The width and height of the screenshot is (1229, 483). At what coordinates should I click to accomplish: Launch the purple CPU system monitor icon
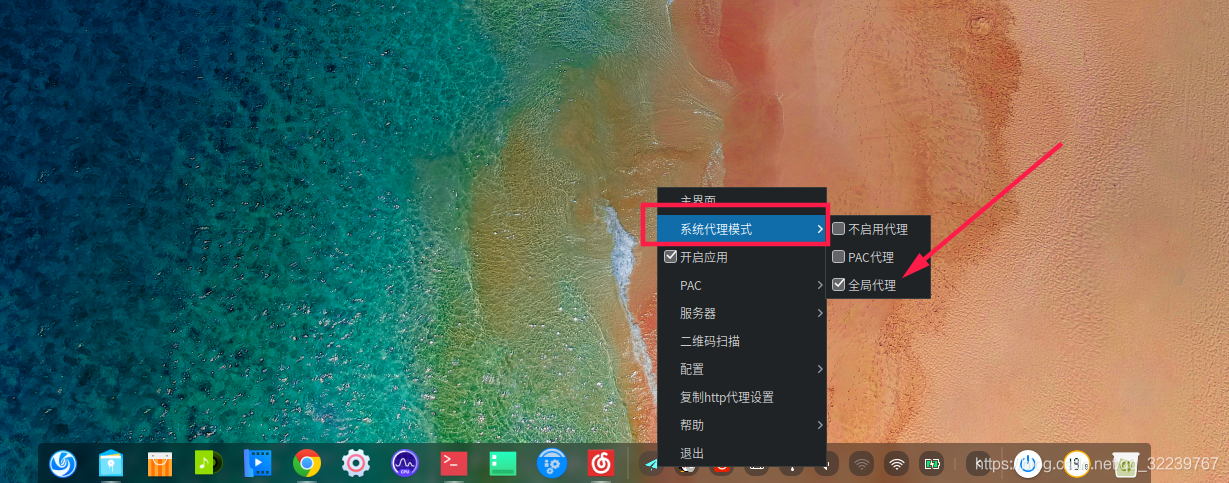click(x=405, y=463)
